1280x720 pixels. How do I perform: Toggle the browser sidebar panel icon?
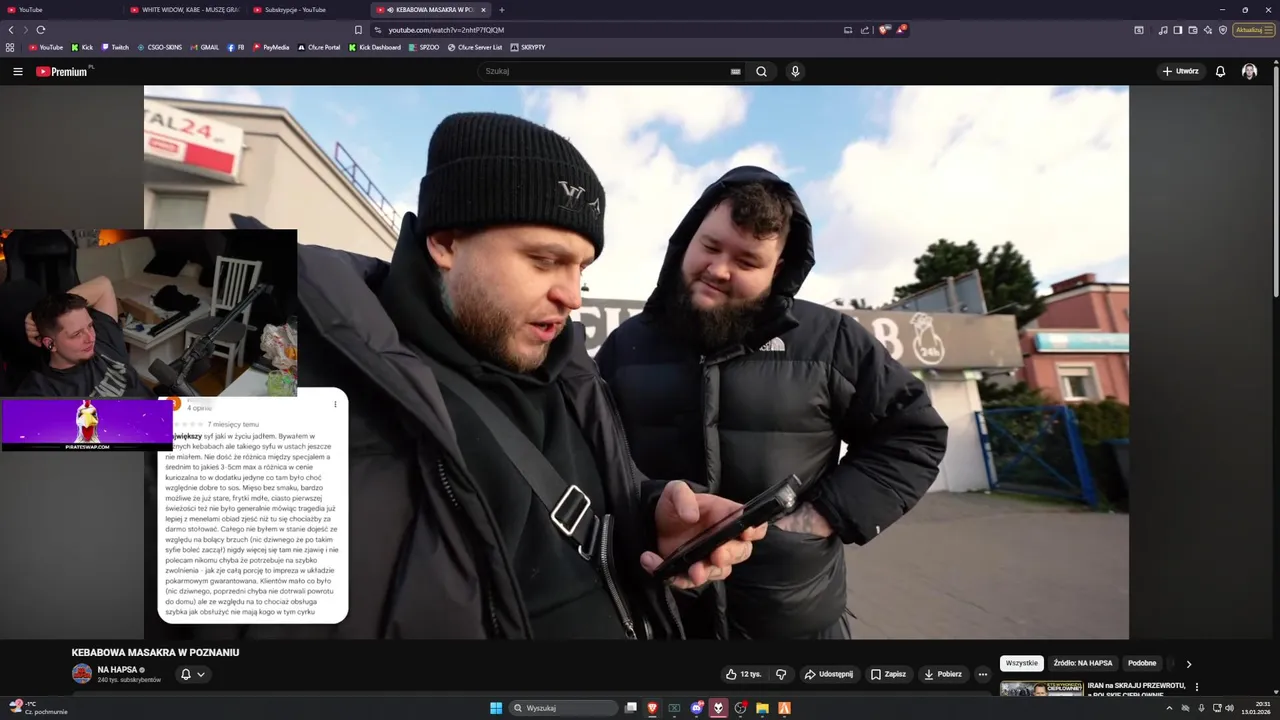tap(1178, 30)
